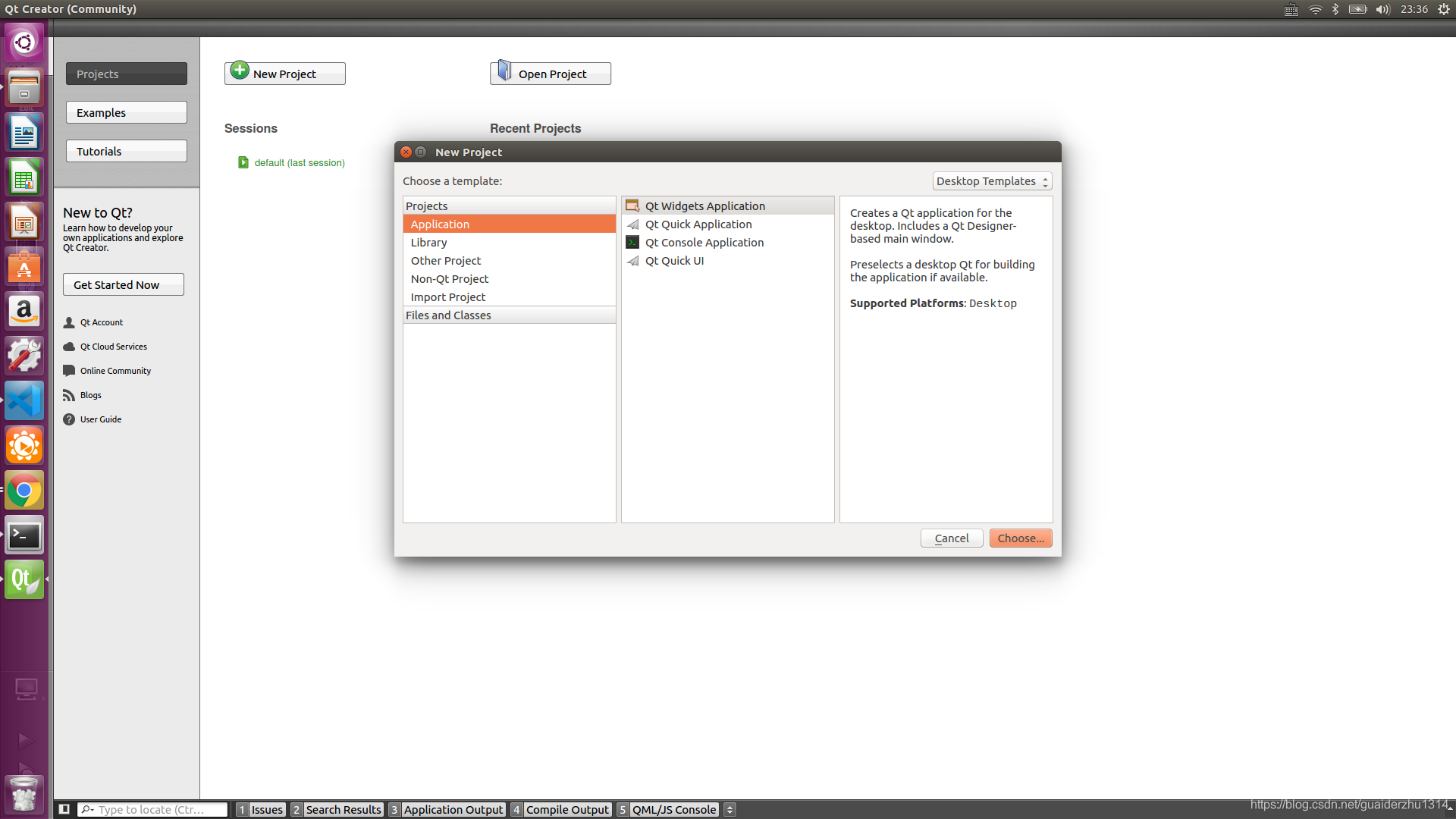Open output pane selector arrows in status bar

[730, 809]
